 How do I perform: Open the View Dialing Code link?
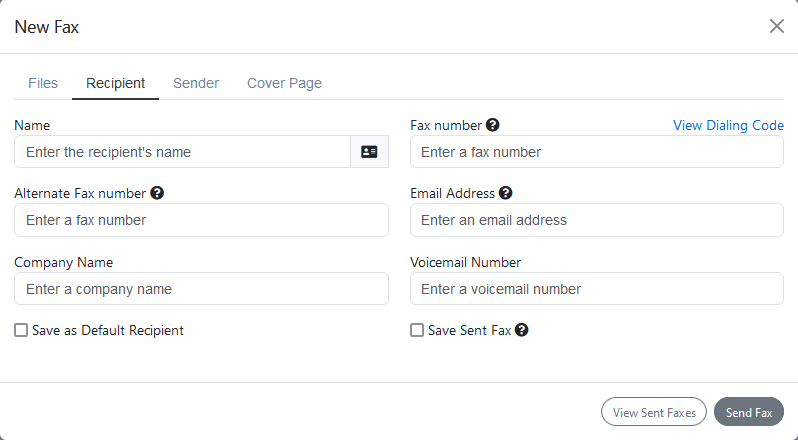(x=728, y=125)
